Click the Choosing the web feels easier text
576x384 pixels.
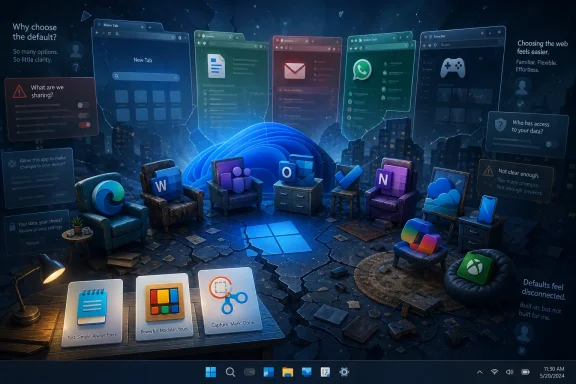[542, 47]
